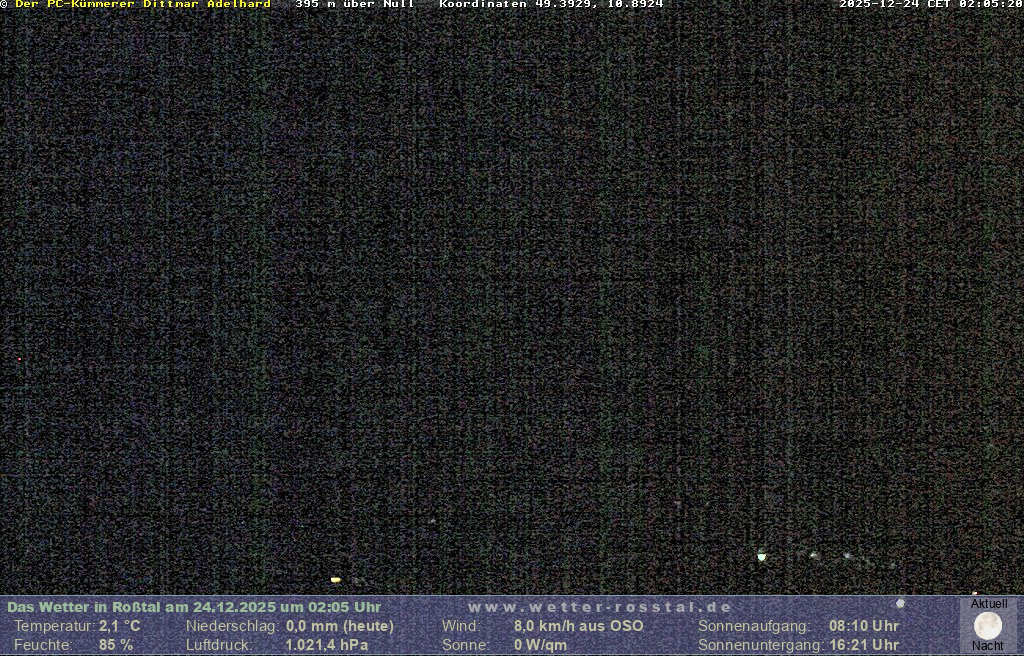Click the tiny red dot on the left edge

pyautogui.click(x=19, y=358)
